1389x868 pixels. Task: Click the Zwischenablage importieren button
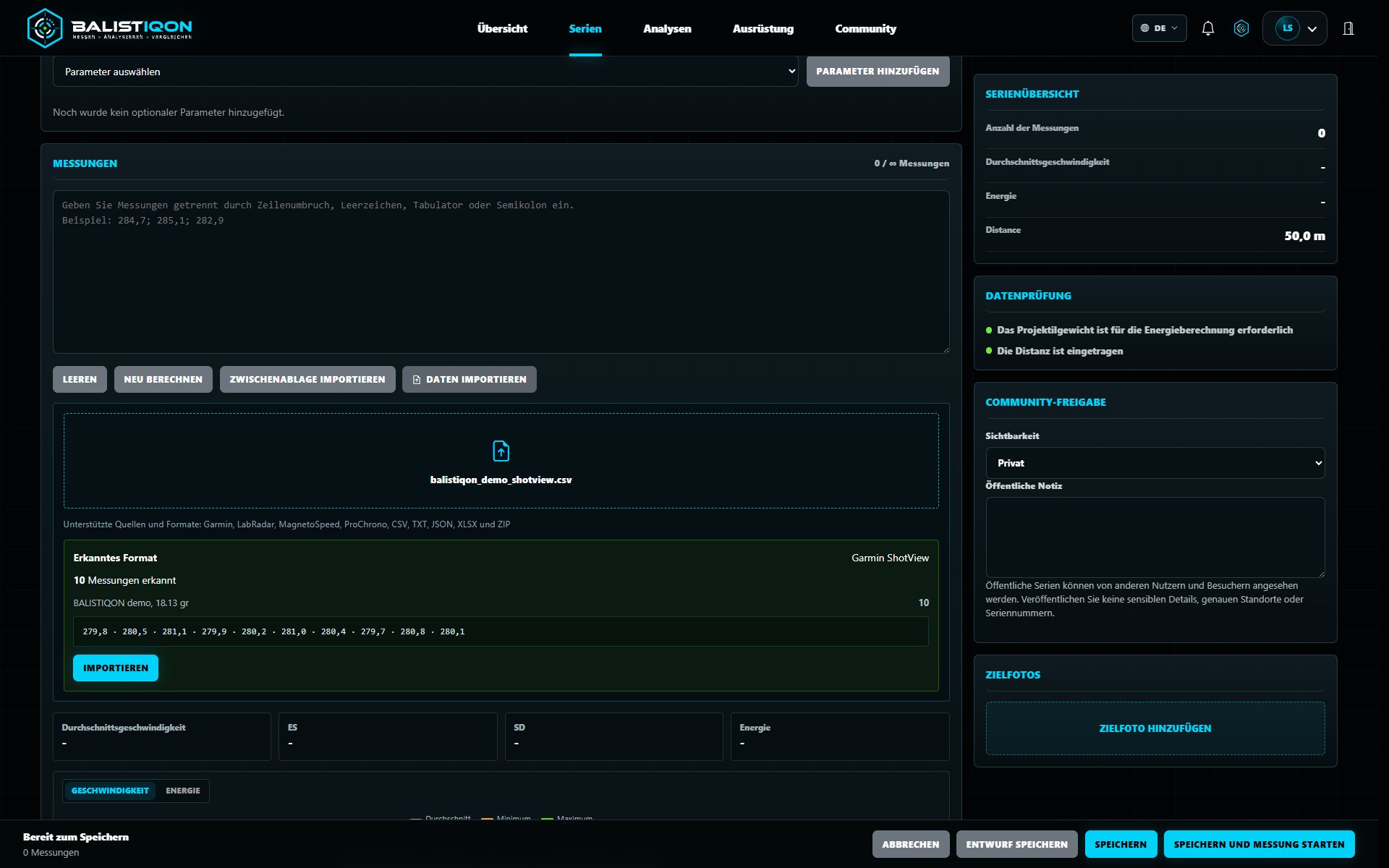point(307,380)
